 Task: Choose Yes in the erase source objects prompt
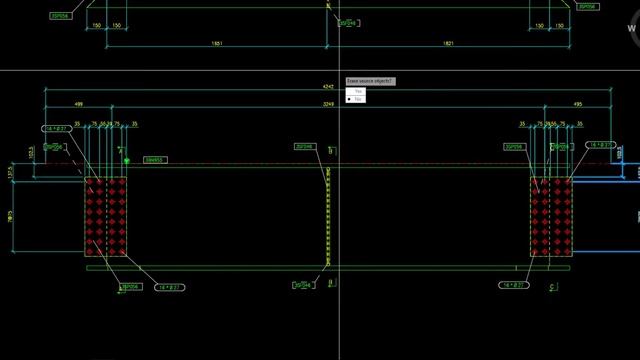click(x=356, y=91)
